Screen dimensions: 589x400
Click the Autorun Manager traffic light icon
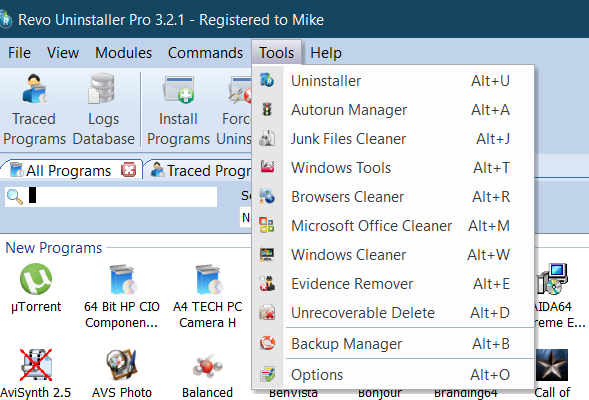(267, 109)
